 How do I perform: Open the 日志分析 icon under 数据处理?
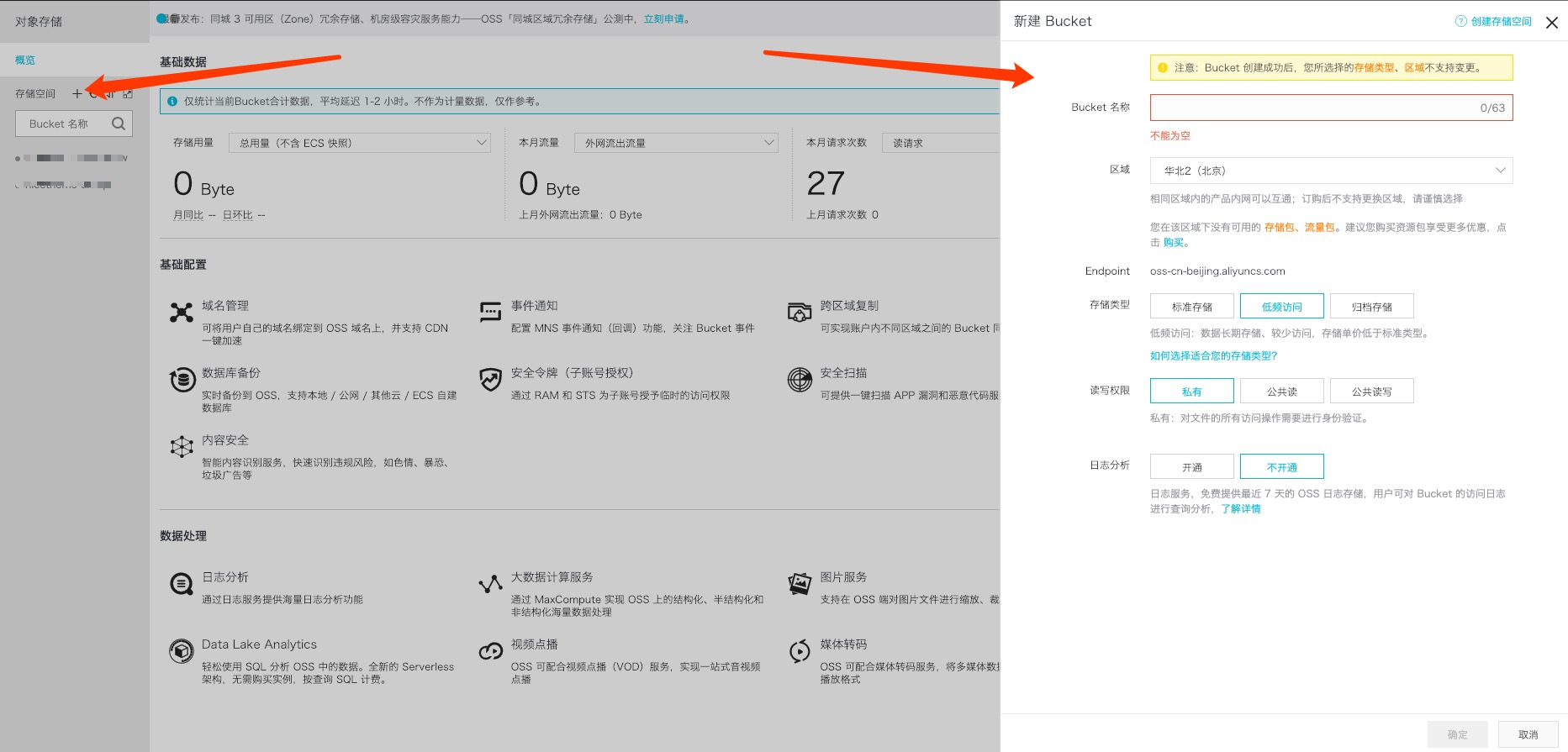[x=182, y=584]
